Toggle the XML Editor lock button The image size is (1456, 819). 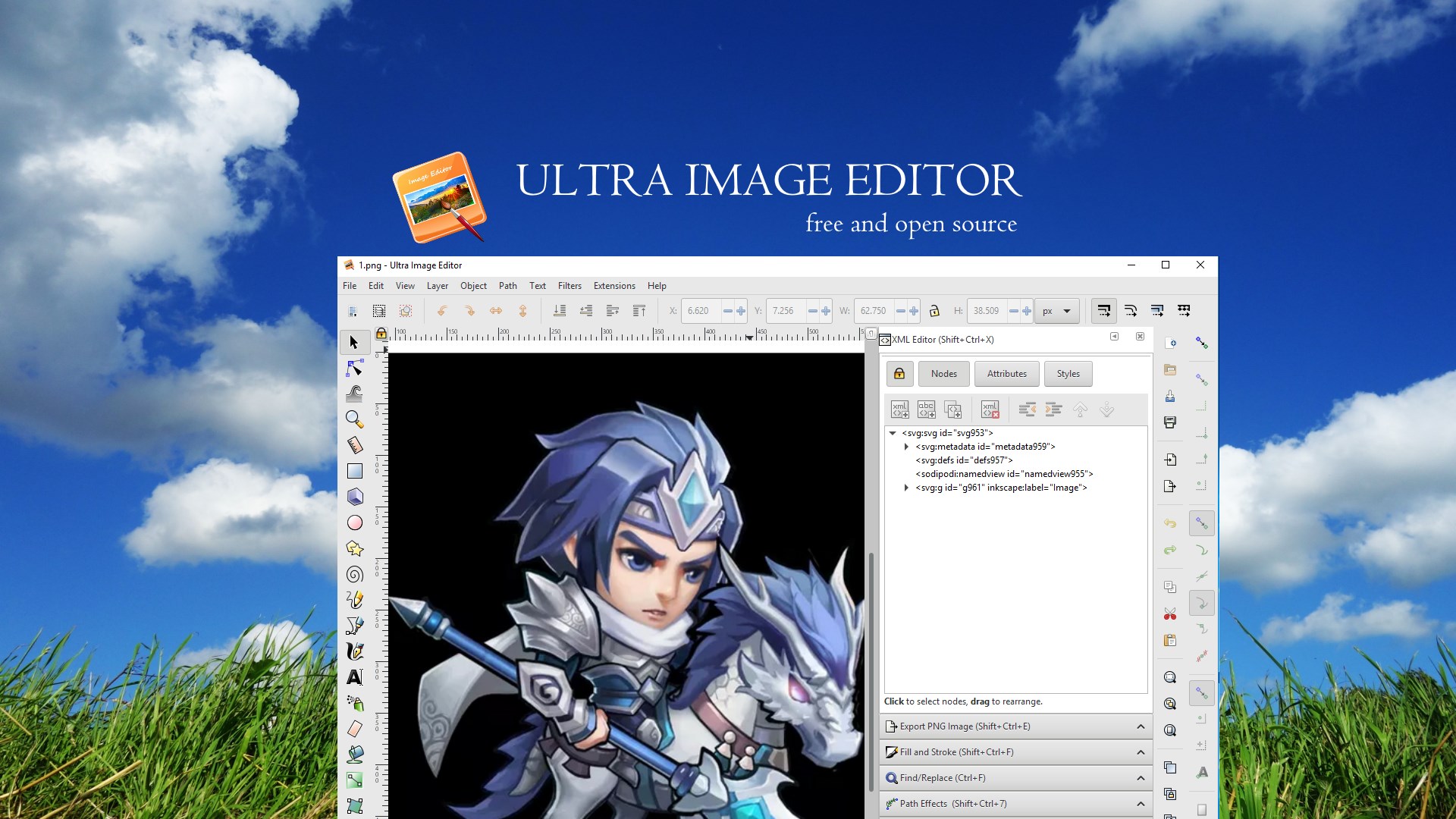pyautogui.click(x=899, y=374)
